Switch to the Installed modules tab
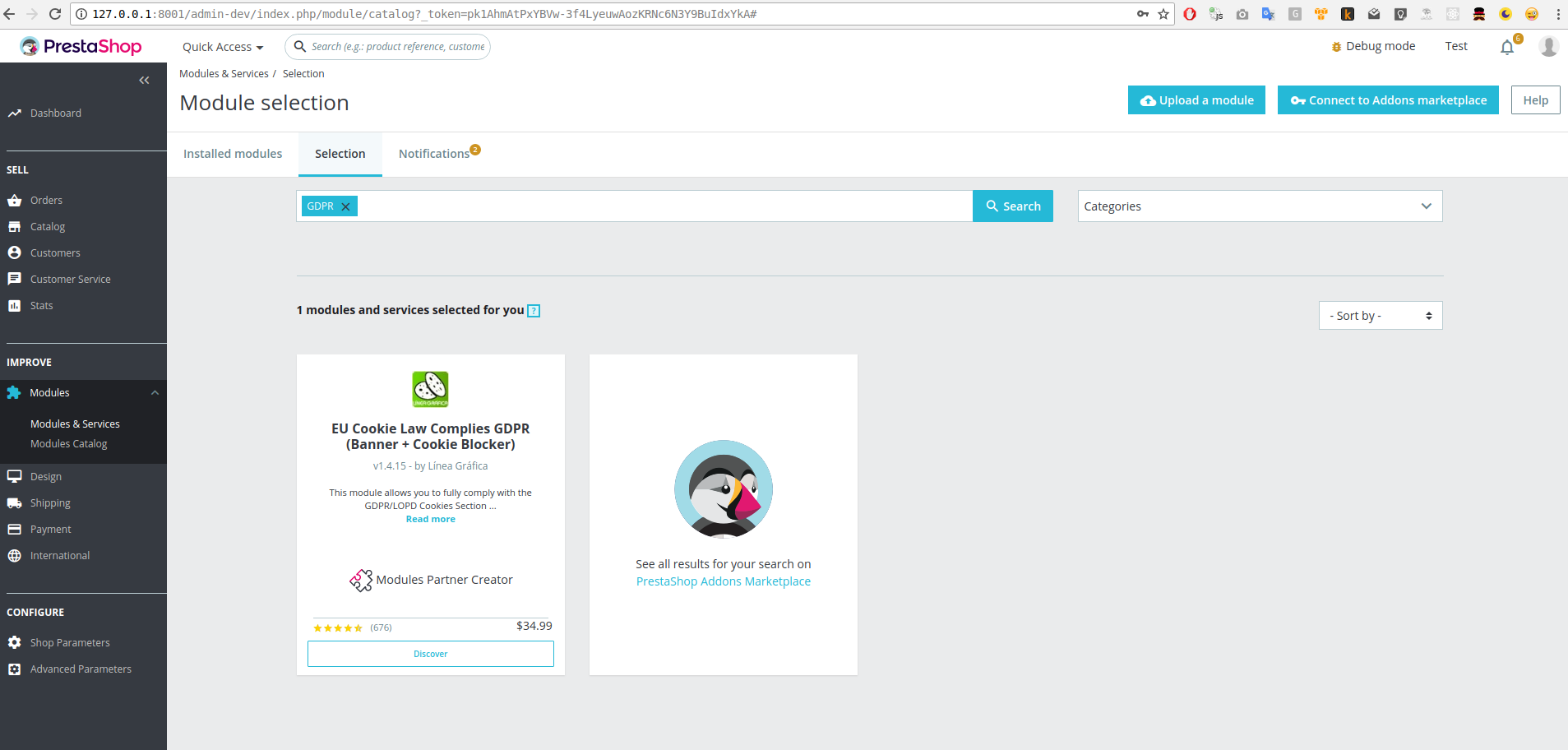1568x750 pixels. [x=233, y=154]
